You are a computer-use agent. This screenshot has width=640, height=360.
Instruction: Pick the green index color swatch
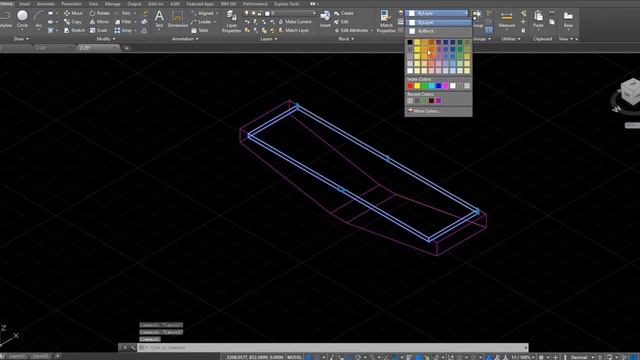point(424,86)
